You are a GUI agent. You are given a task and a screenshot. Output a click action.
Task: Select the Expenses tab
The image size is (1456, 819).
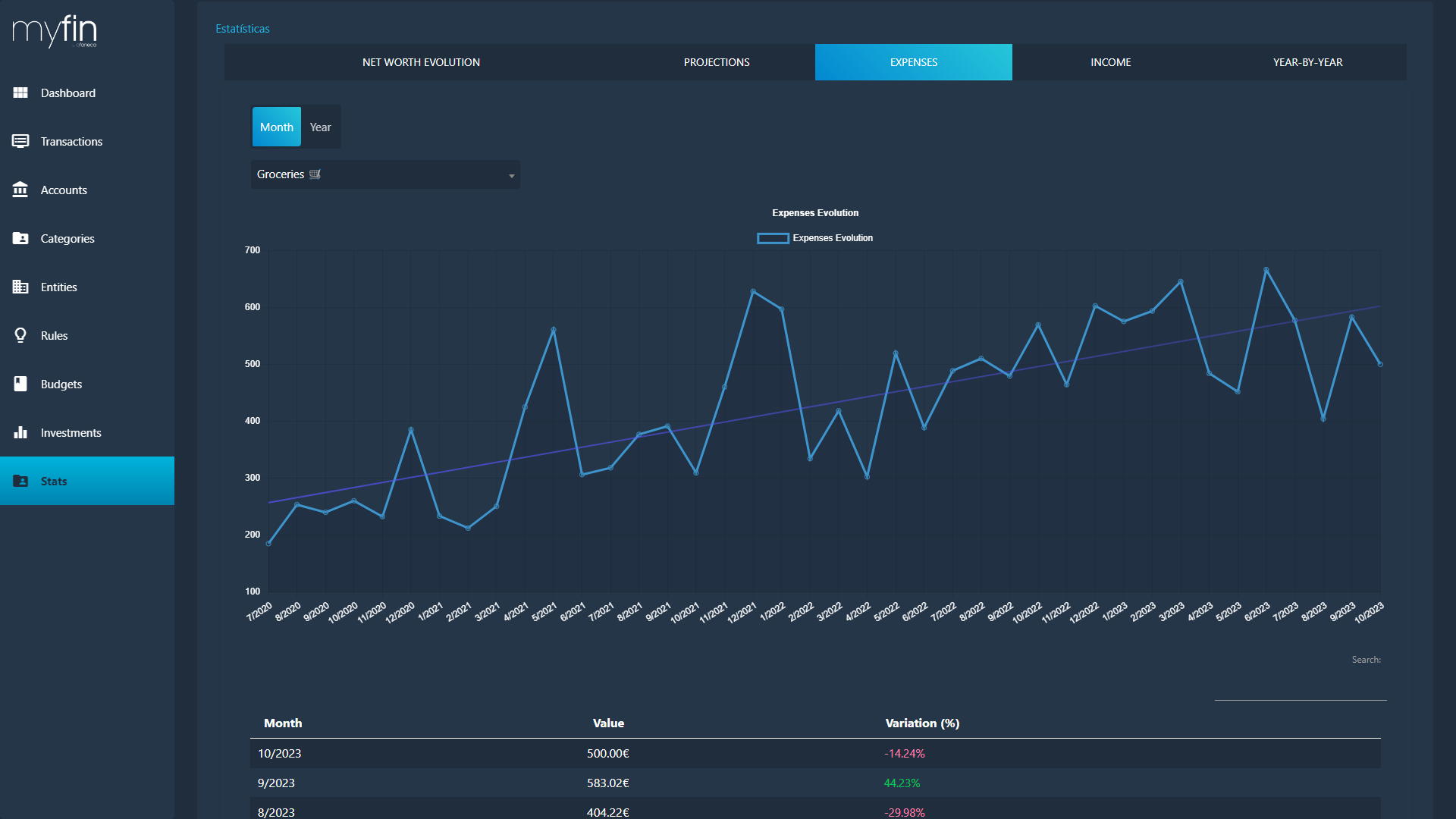click(x=914, y=62)
